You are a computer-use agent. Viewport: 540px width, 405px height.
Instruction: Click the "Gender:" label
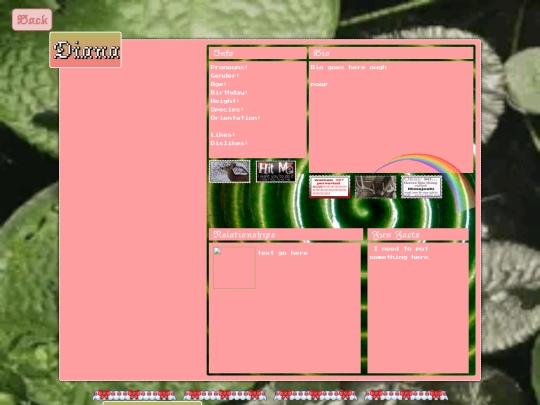(x=225, y=75)
